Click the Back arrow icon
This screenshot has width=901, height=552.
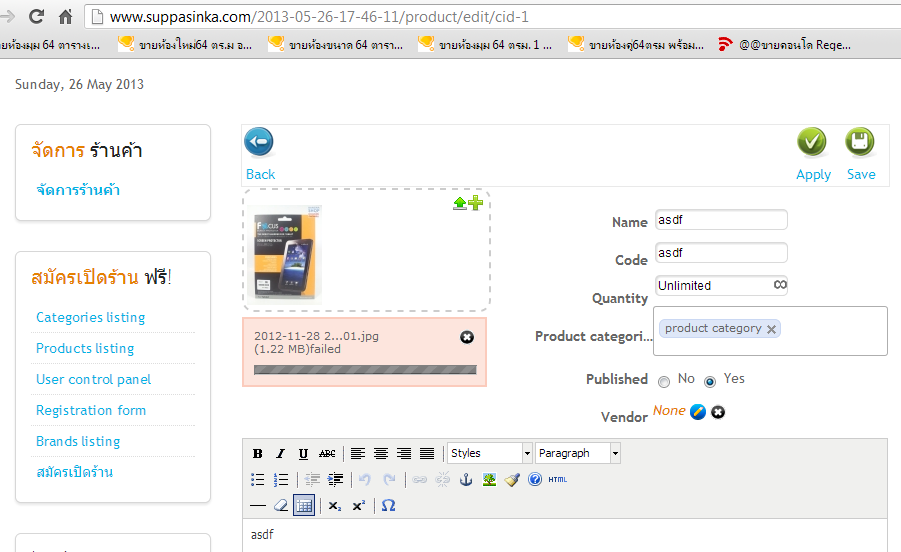pyautogui.click(x=259, y=142)
